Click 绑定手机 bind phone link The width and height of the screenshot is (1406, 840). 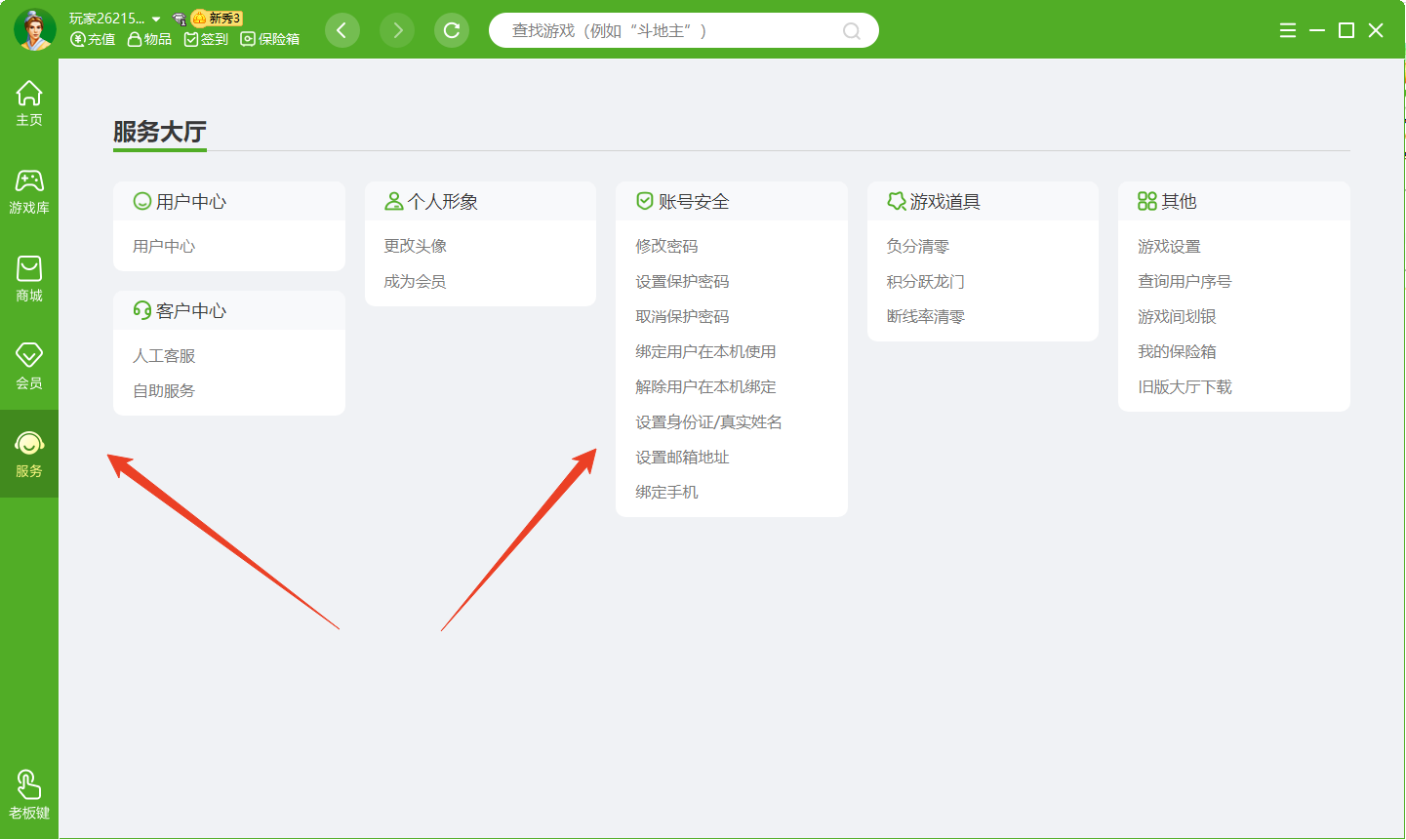[666, 493]
